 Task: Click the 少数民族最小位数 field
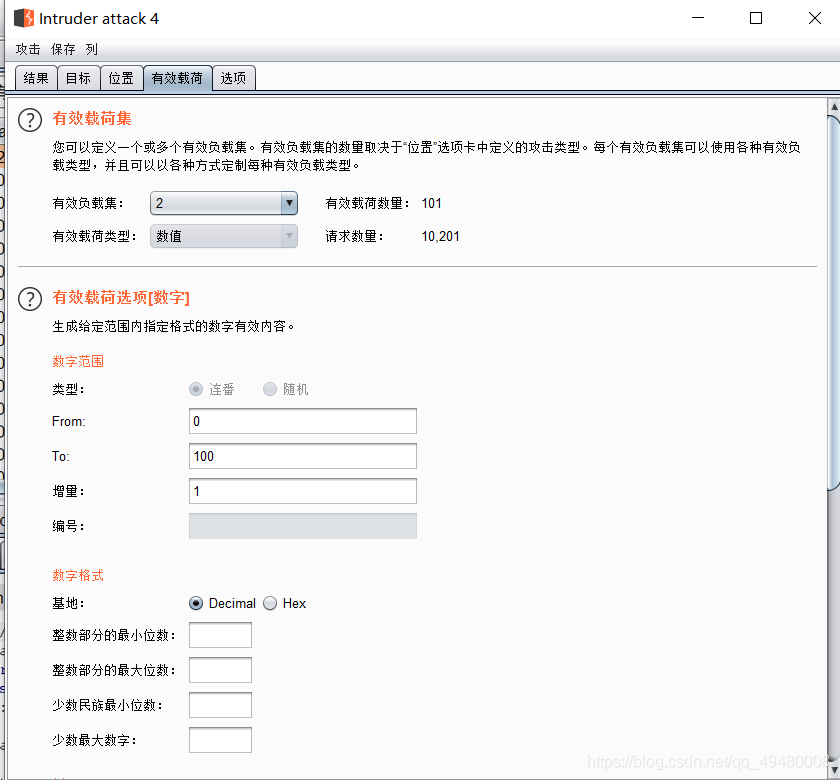(x=220, y=705)
